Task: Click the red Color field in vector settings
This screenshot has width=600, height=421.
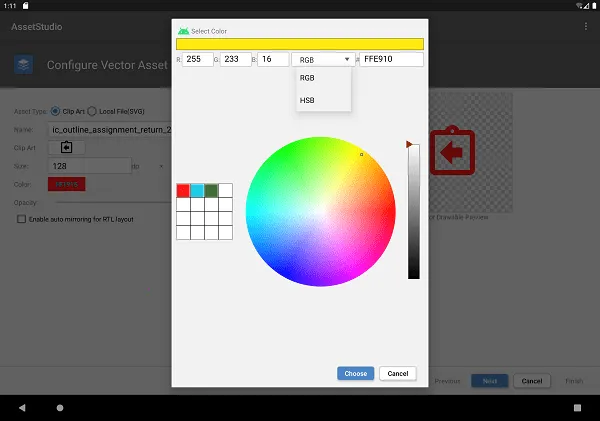Action: pos(67,184)
